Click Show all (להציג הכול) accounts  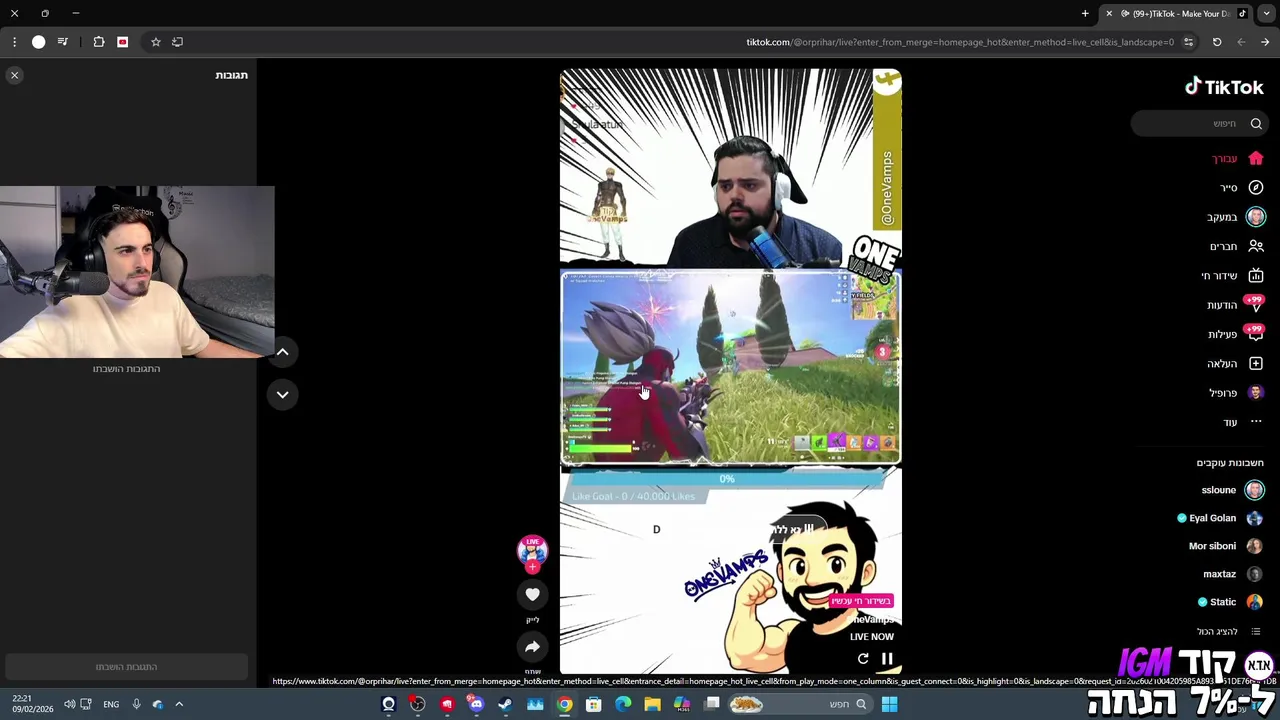1230,631
